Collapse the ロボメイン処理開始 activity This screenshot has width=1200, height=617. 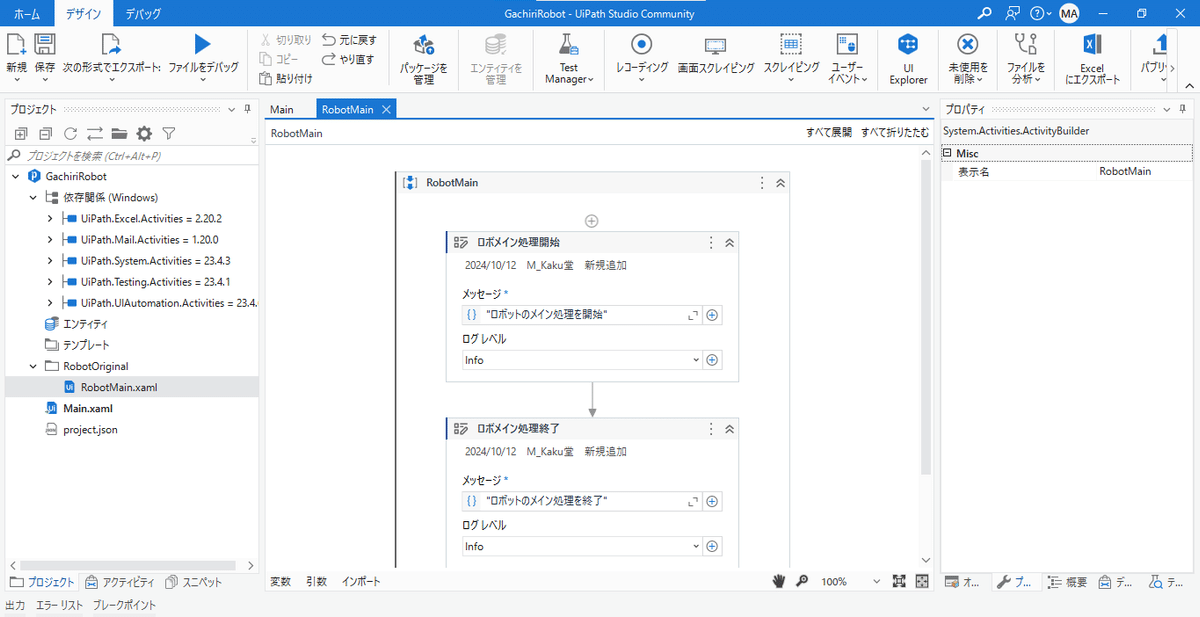(729, 242)
